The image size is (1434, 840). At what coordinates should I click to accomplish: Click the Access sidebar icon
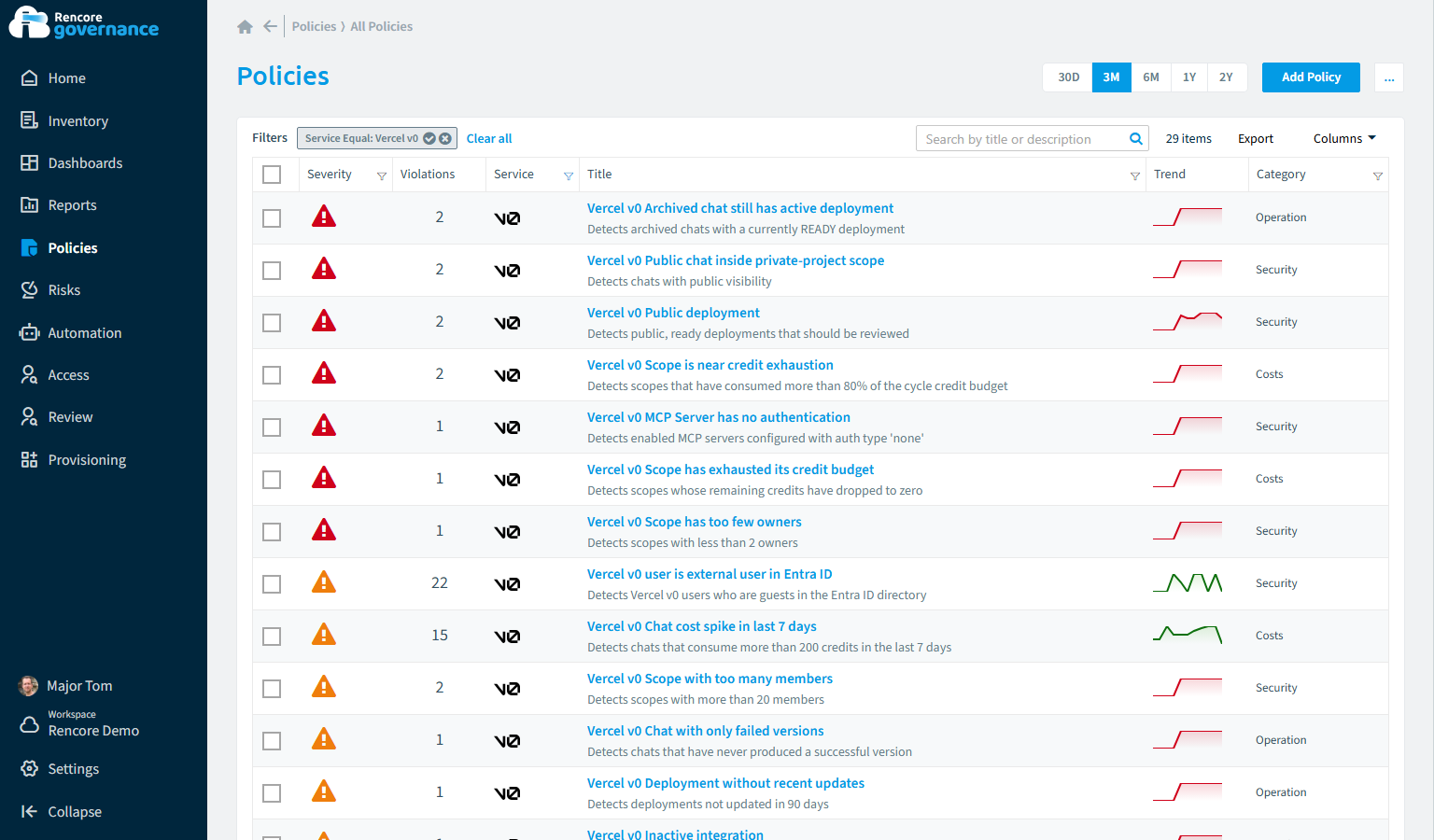[29, 374]
